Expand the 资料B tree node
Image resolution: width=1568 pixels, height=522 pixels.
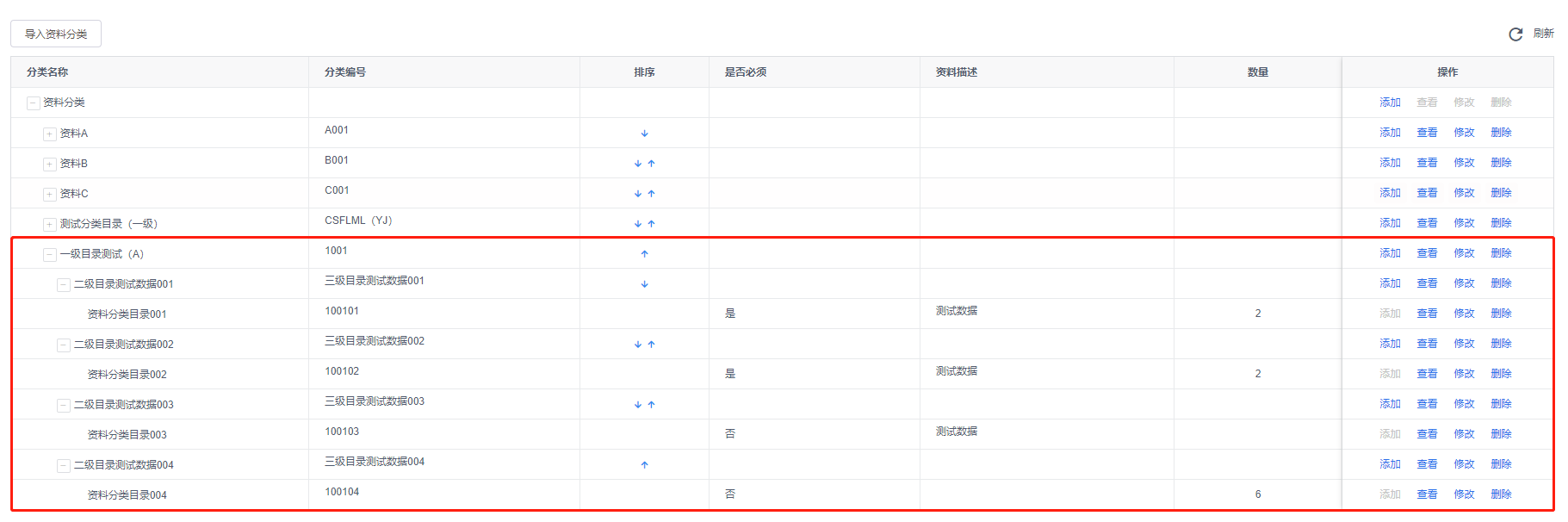pyautogui.click(x=50, y=164)
